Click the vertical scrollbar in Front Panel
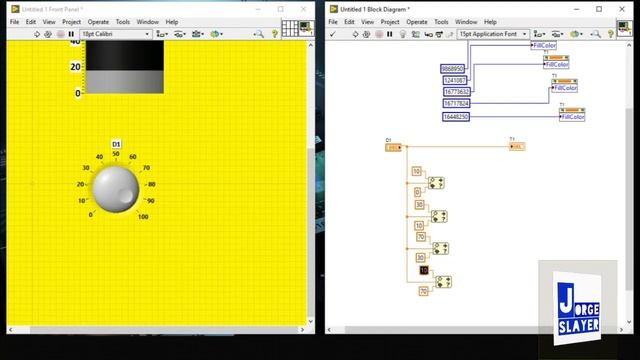 tap(311, 182)
